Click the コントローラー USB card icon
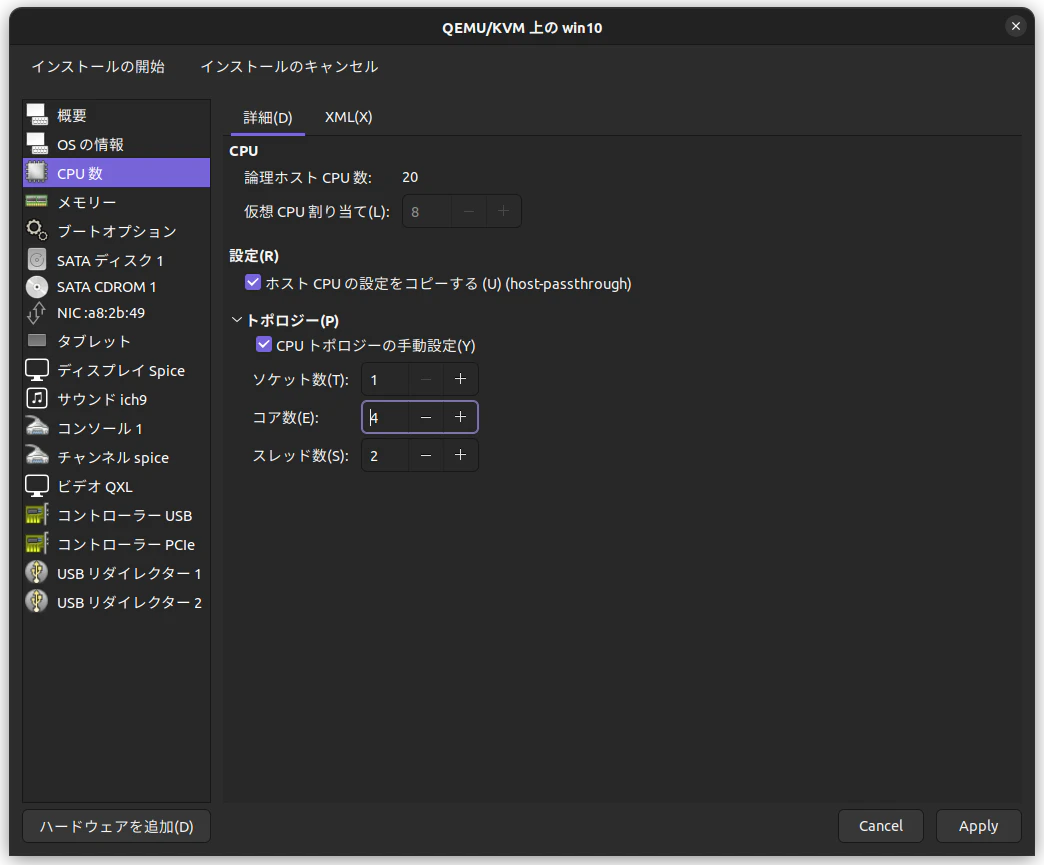 [37, 515]
